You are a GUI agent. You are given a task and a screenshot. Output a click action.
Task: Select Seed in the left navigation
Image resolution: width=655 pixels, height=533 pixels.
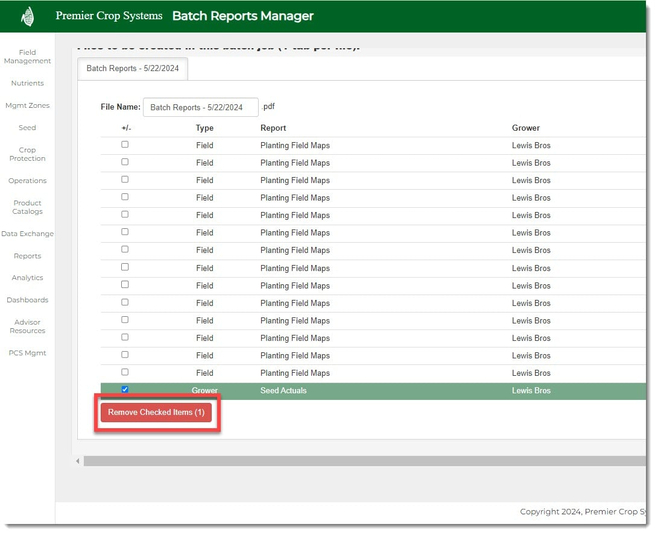point(28,127)
